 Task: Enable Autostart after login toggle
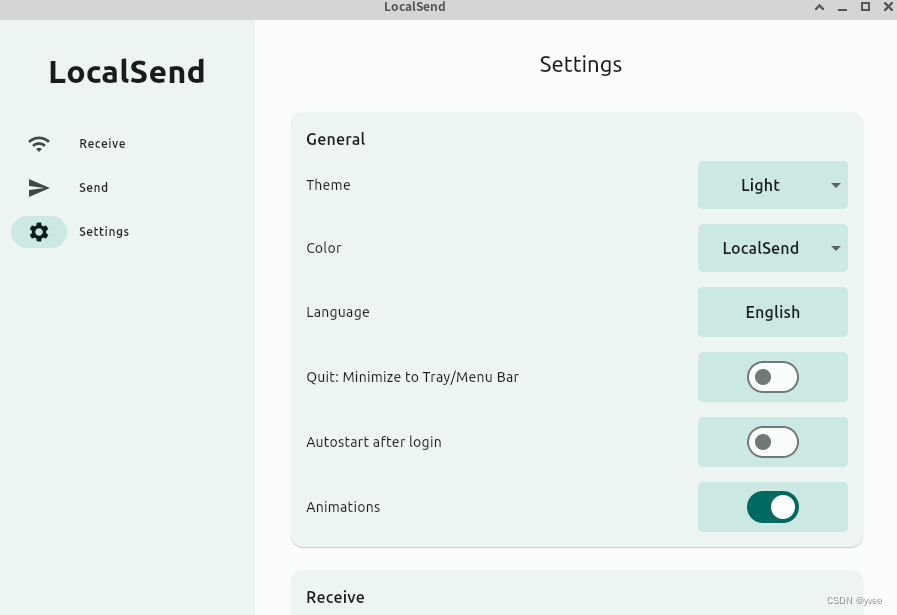(772, 442)
